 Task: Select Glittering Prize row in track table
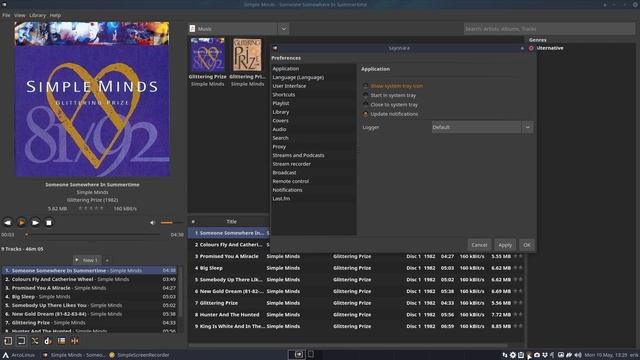355,303
